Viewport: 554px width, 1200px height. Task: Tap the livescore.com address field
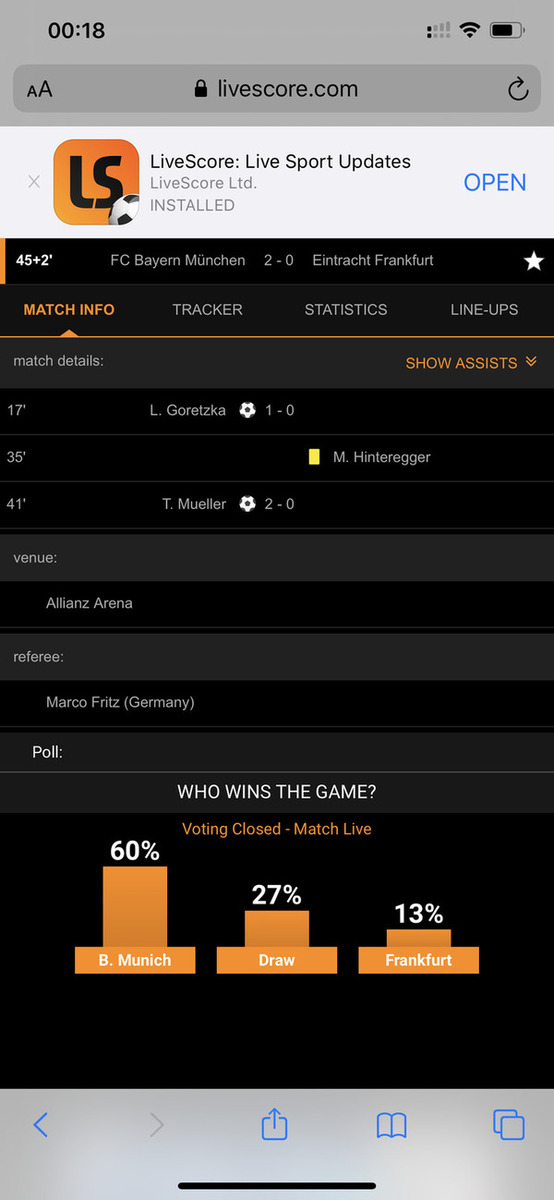[x=277, y=89]
